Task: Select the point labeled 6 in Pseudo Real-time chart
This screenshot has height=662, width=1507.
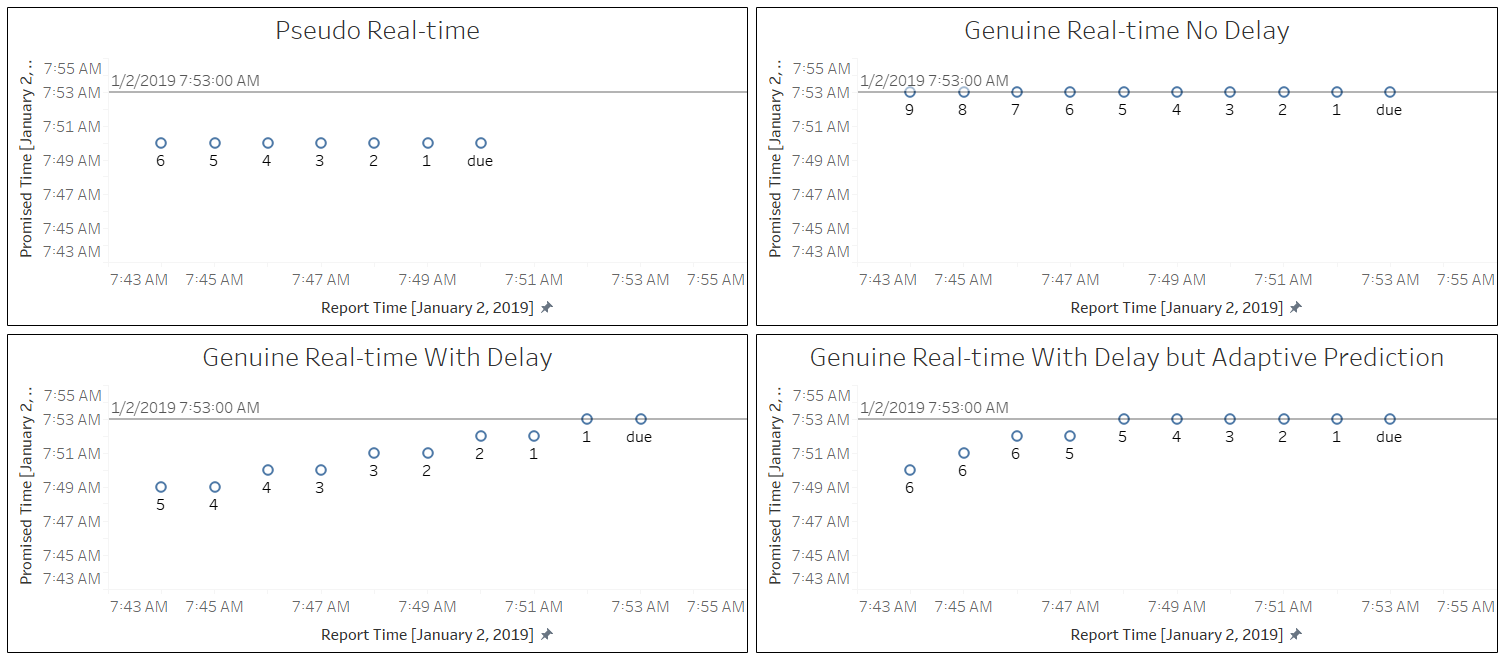Action: click(161, 143)
